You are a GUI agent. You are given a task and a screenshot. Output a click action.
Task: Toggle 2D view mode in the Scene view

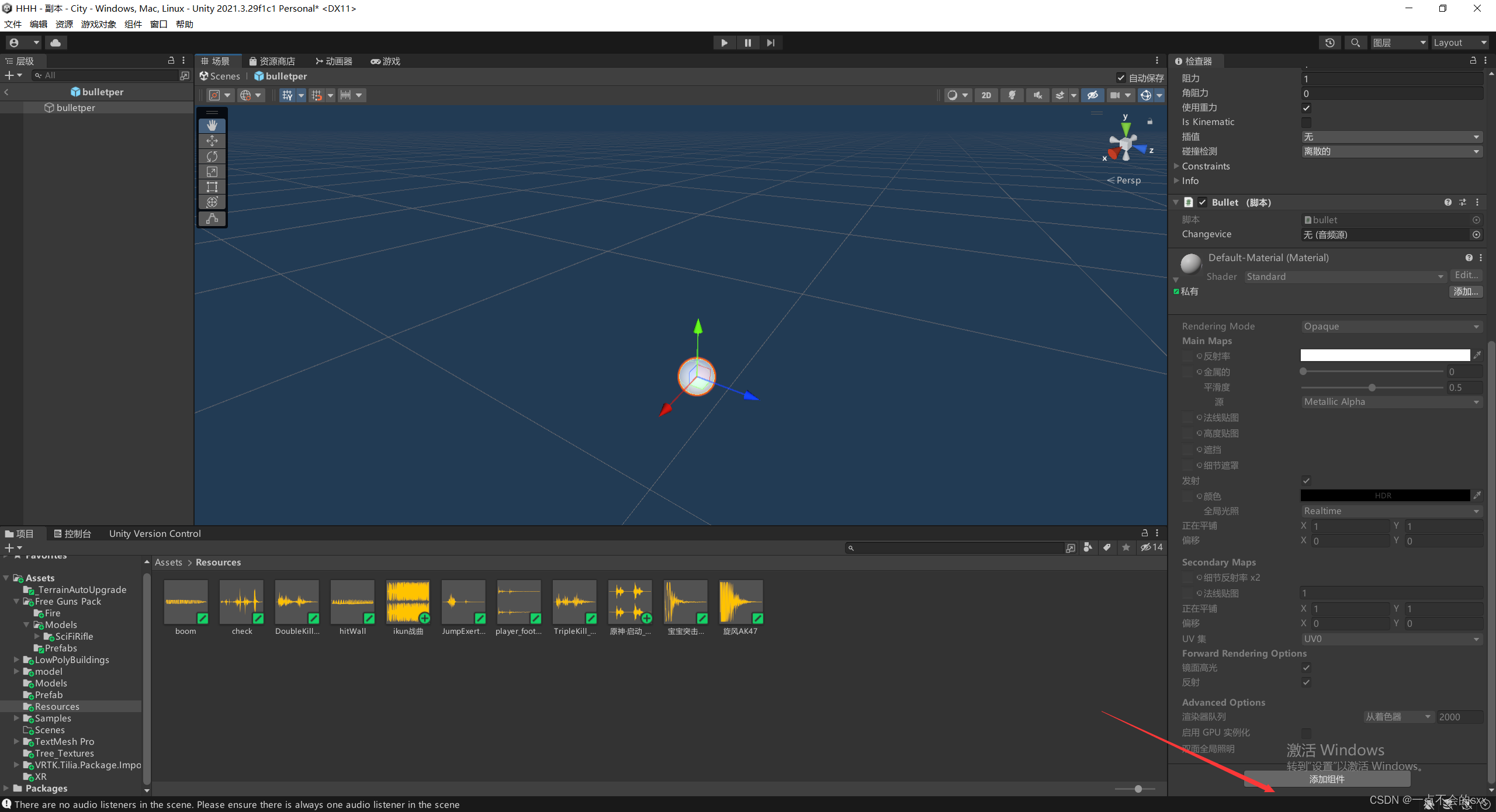pos(986,95)
